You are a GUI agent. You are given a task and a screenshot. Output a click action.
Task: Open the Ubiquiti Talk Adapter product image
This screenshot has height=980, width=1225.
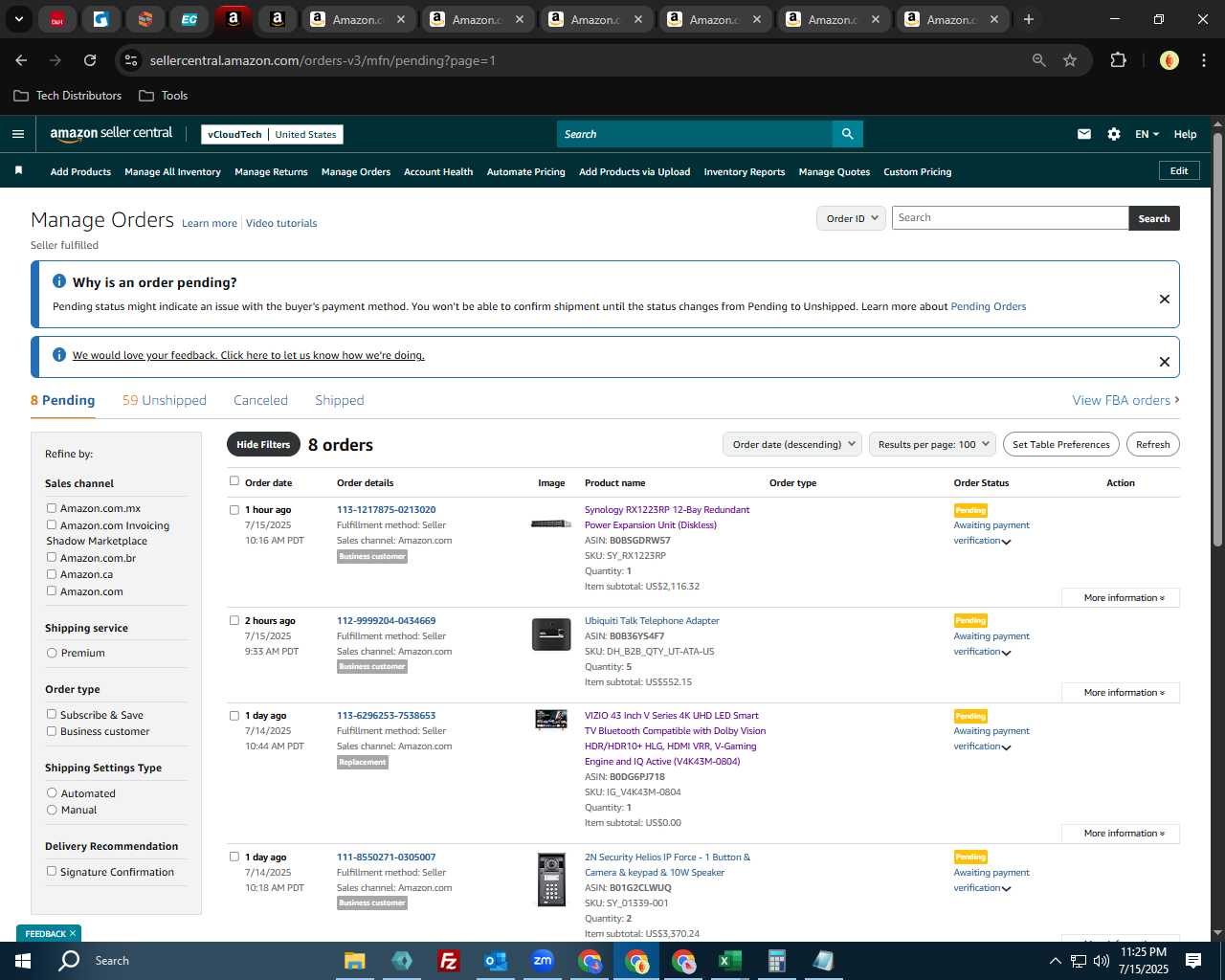click(551, 635)
